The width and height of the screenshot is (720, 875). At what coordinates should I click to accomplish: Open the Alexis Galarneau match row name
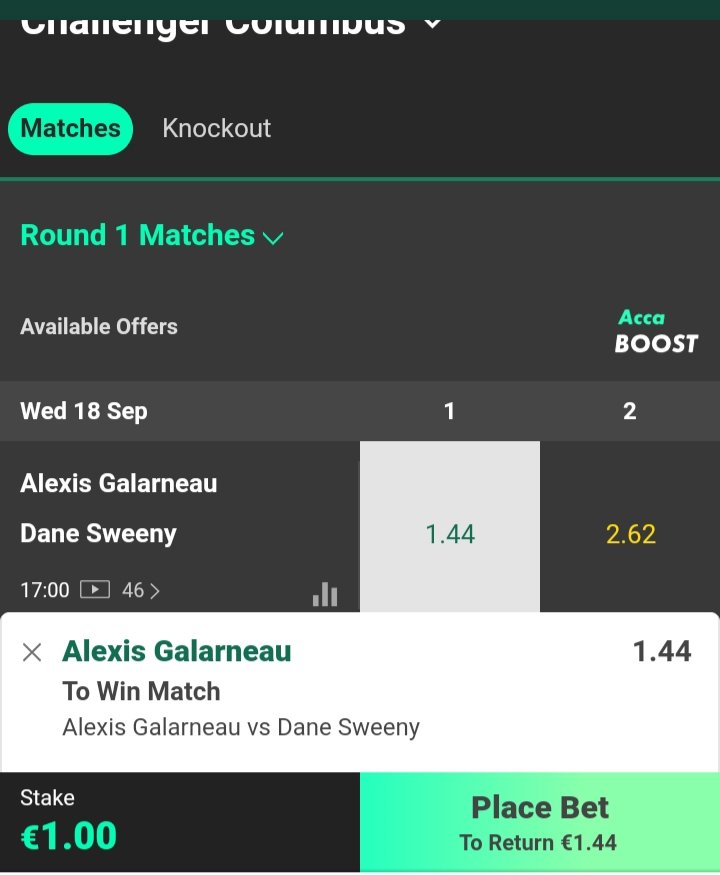point(119,484)
